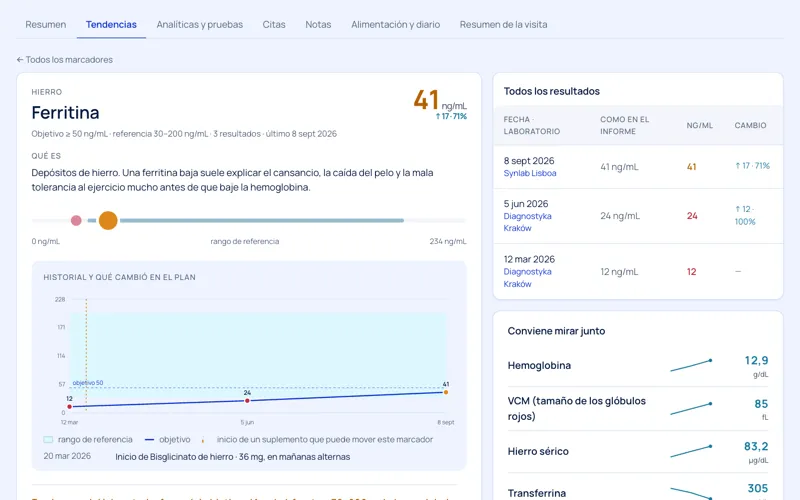This screenshot has height=500, width=800.
Task: Open the Synlab Lisboa laboratory link
Action: (530, 173)
